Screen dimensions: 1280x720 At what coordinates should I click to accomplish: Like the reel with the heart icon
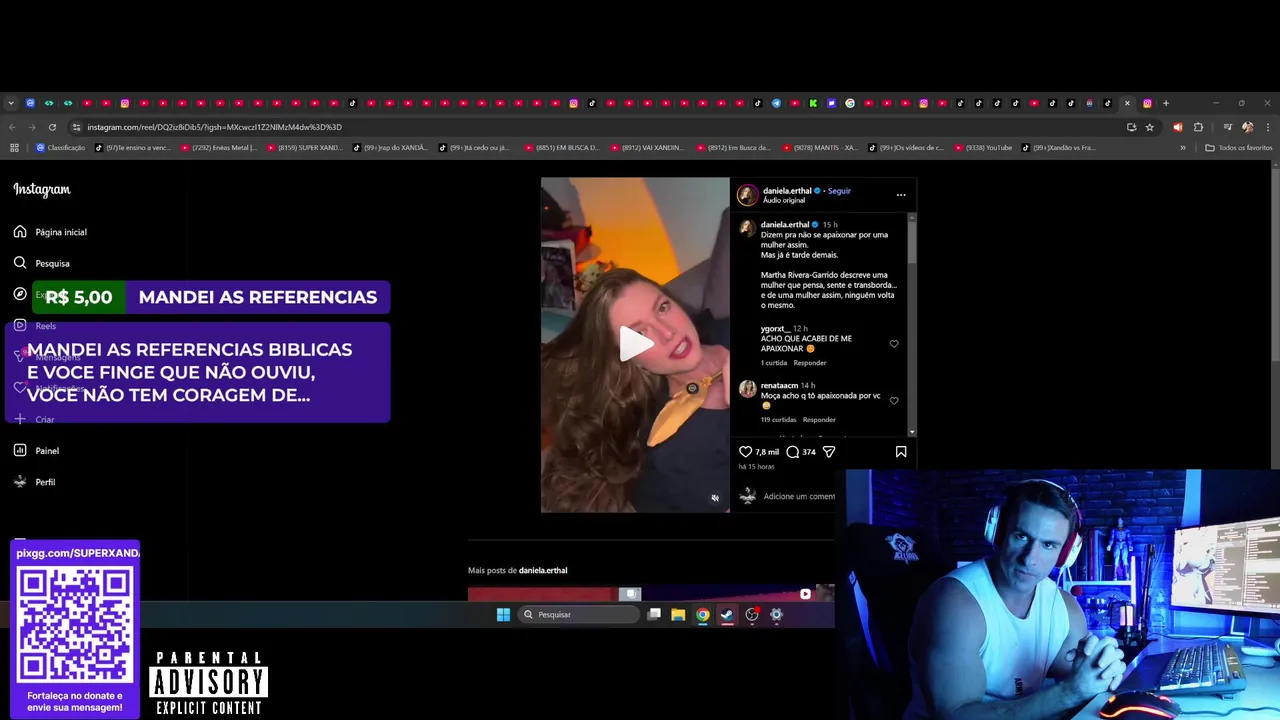(745, 452)
